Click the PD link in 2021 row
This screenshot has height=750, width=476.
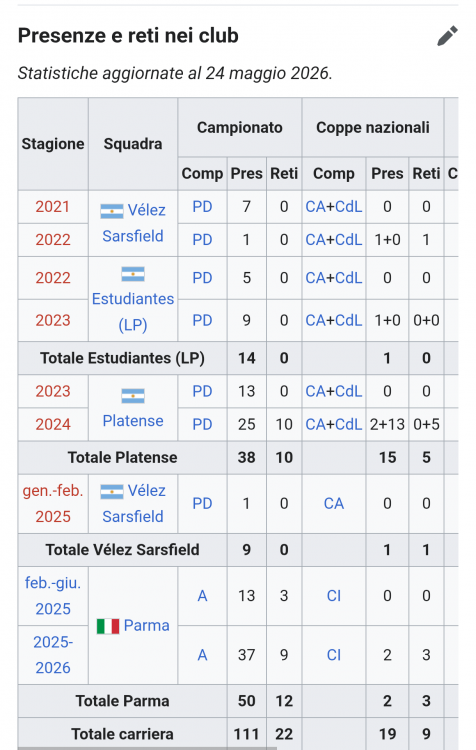(202, 207)
